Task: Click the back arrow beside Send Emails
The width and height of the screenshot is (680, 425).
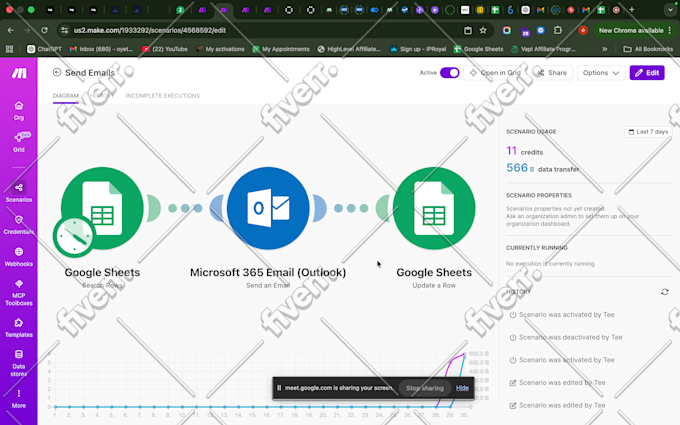Action: coord(57,72)
